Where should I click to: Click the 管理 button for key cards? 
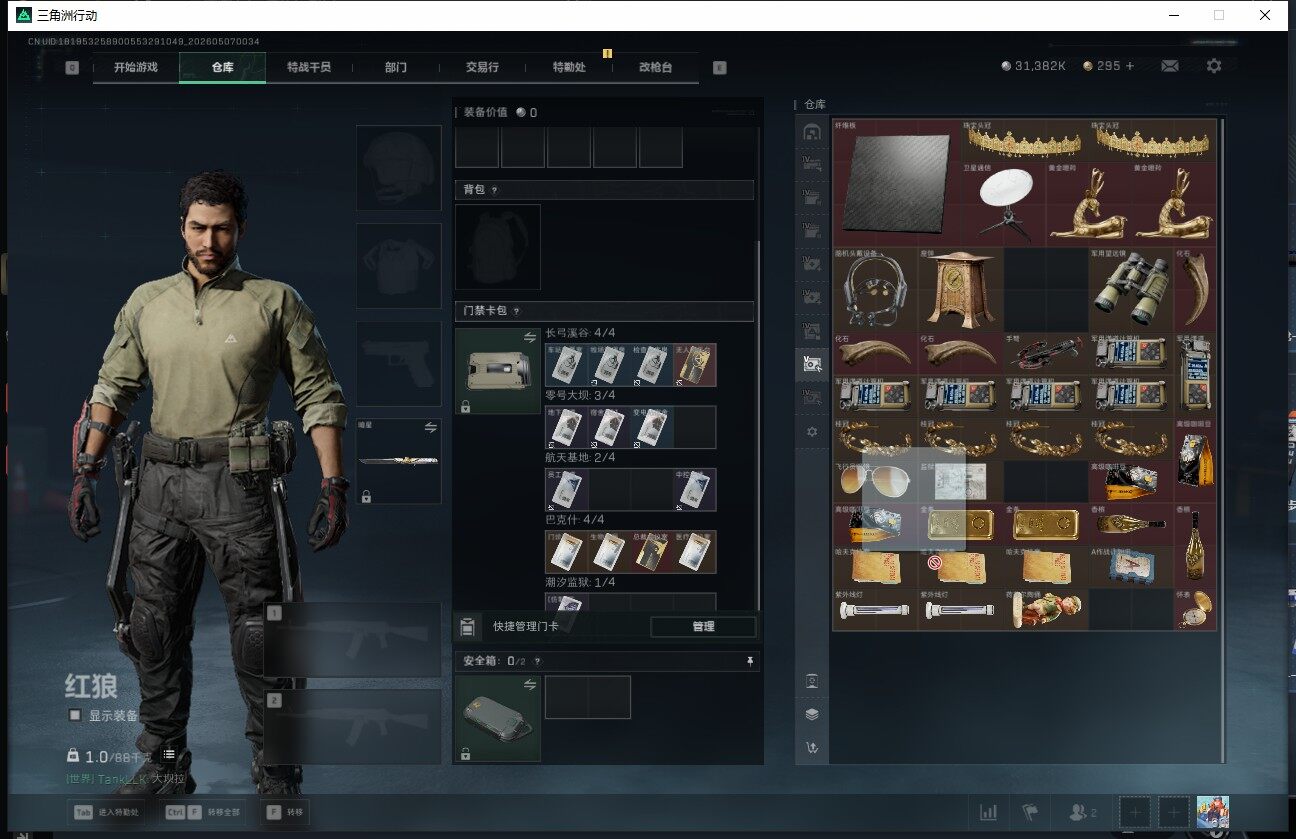(703, 627)
